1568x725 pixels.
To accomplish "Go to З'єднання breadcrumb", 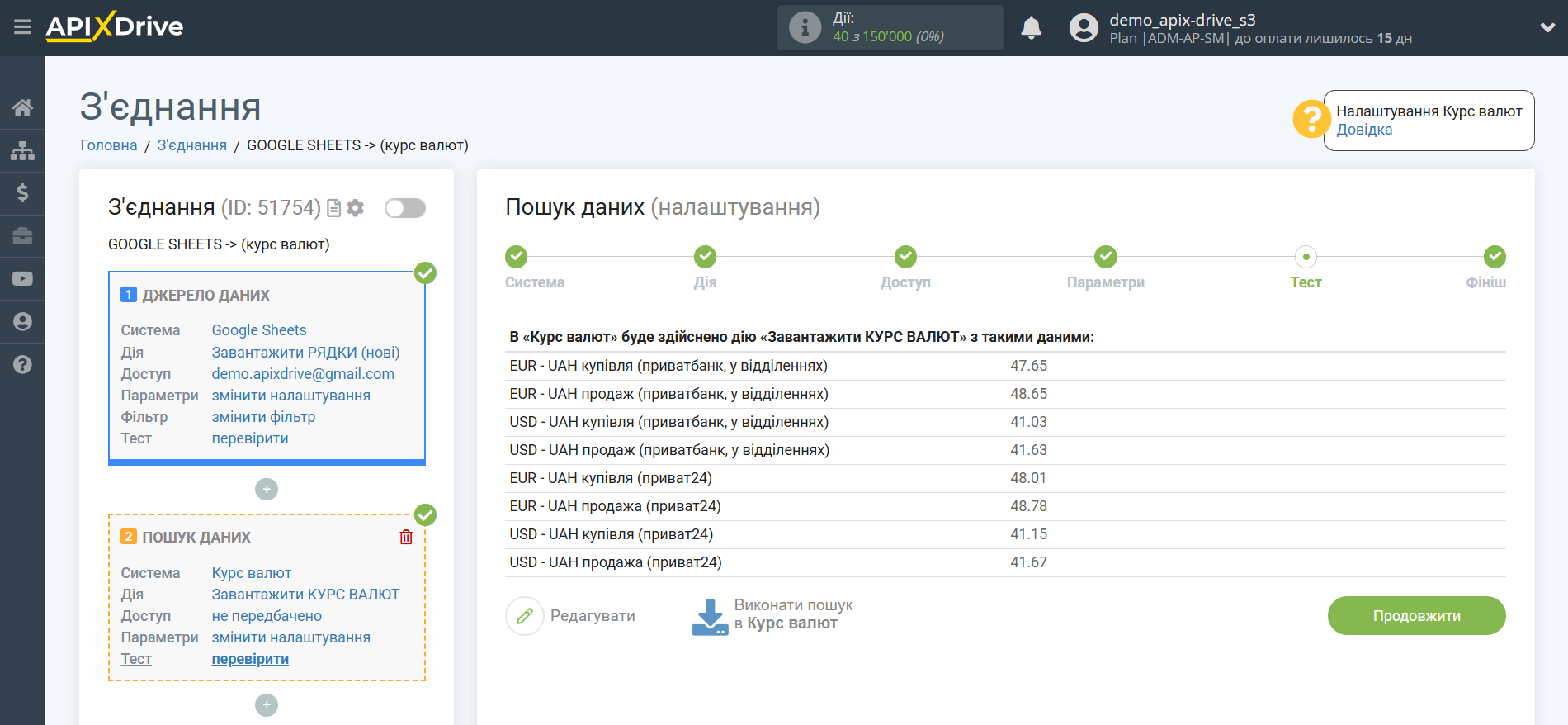I will point(192,145).
